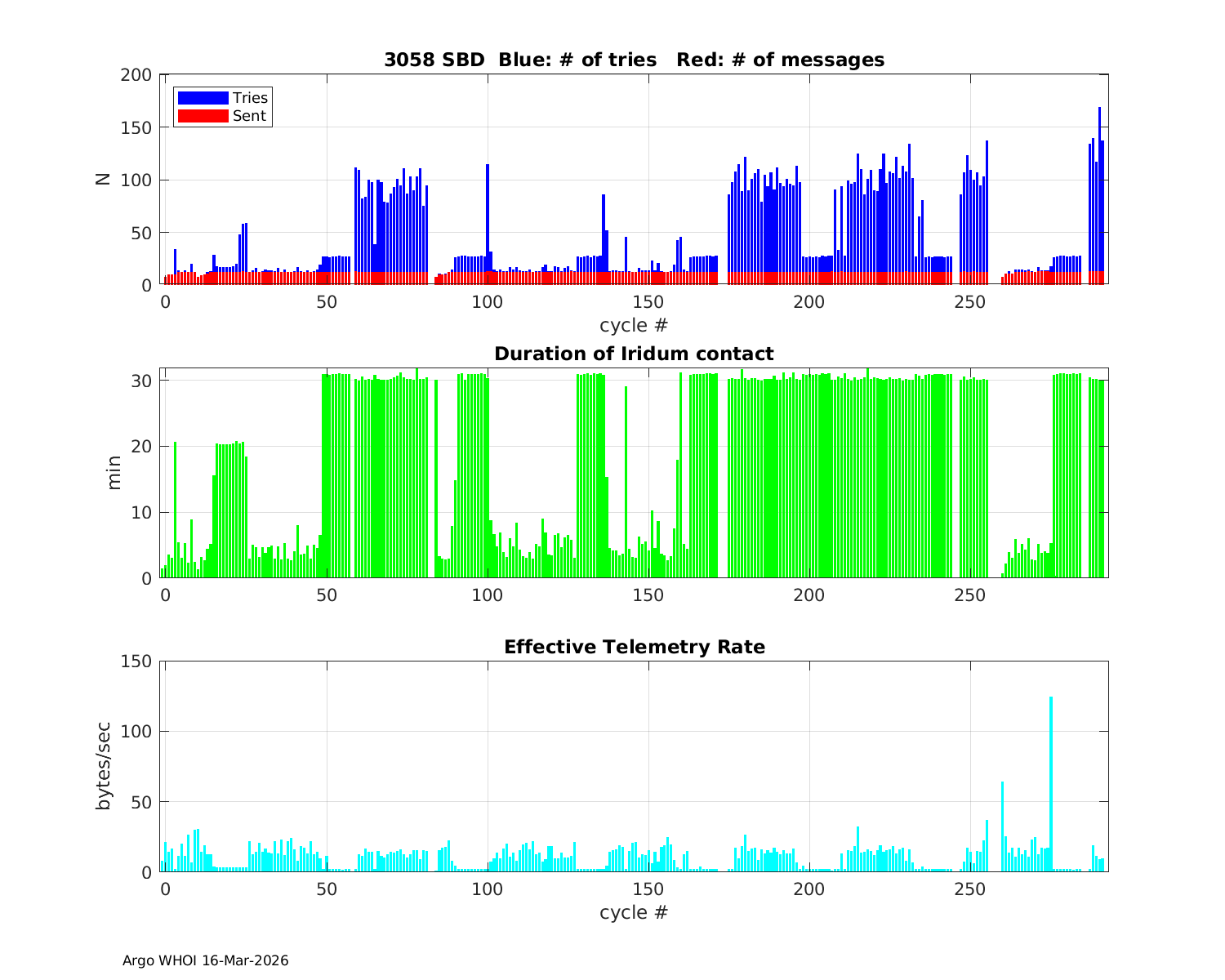This screenshot has width=1225, height=980.
Task: Select the "Sent" legend label text
Action: coord(249,116)
